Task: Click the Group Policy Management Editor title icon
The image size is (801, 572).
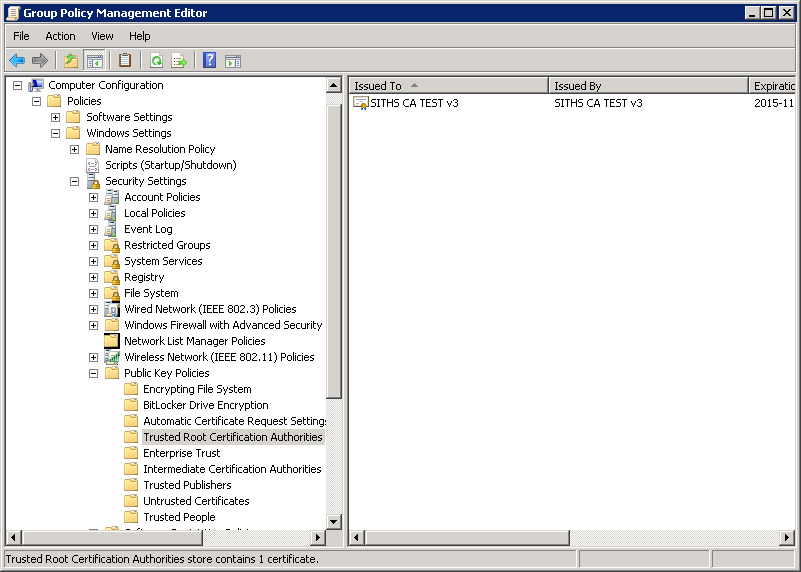Action: tap(13, 13)
